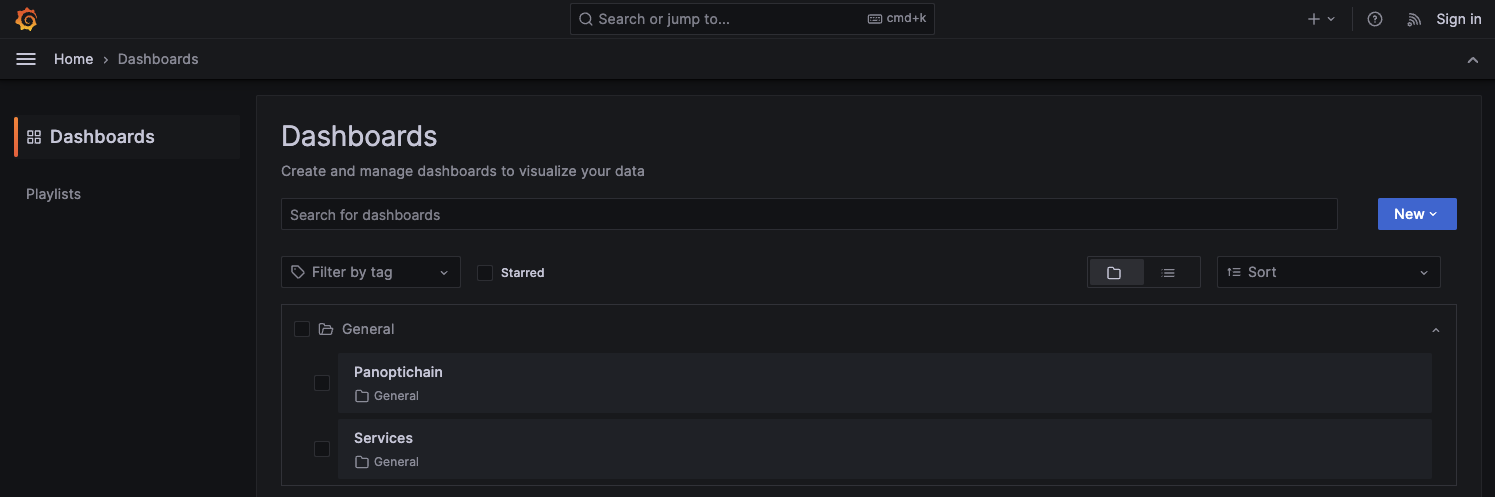Open the Help question mark icon
Image resolution: width=1495 pixels, height=497 pixels.
(x=1375, y=19)
